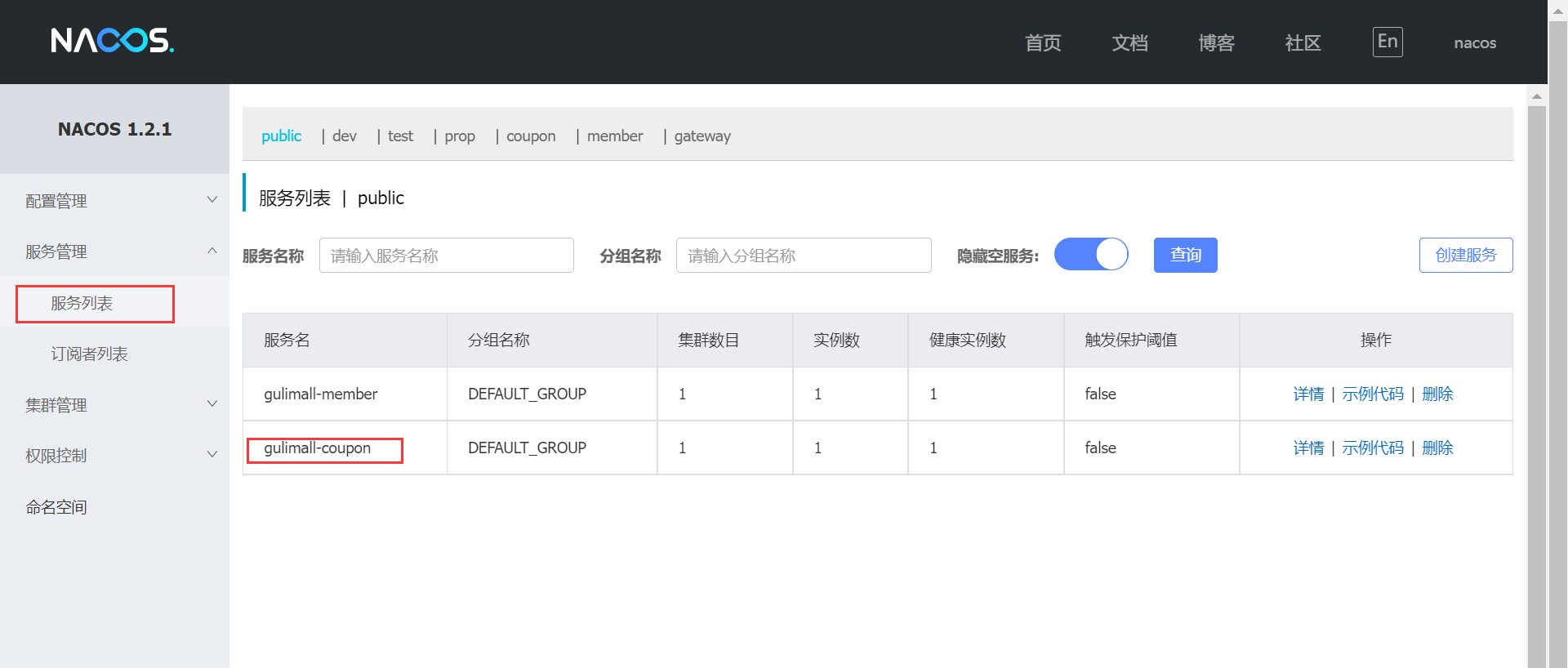
Task: Click the gulimall-coupon service name
Action: pyautogui.click(x=317, y=448)
